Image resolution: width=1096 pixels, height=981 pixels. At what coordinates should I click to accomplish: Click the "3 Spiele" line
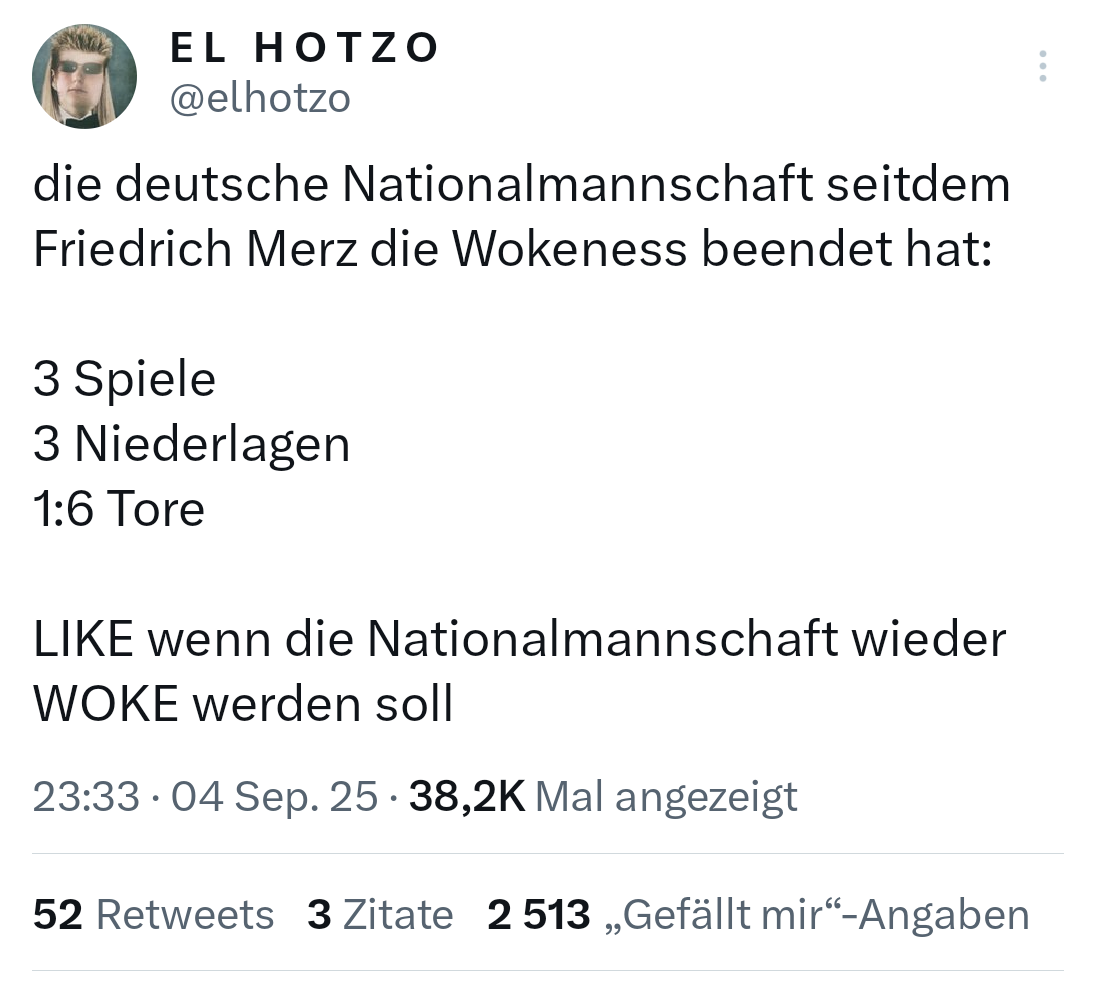pos(124,379)
